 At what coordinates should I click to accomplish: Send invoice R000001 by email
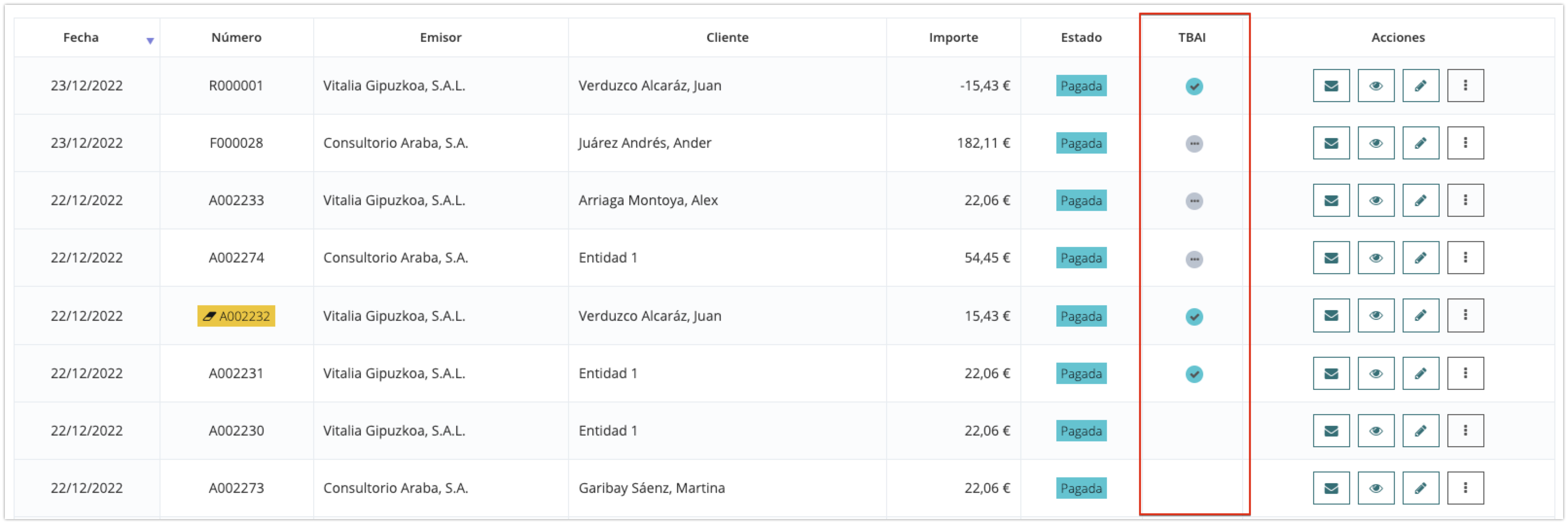[1331, 86]
